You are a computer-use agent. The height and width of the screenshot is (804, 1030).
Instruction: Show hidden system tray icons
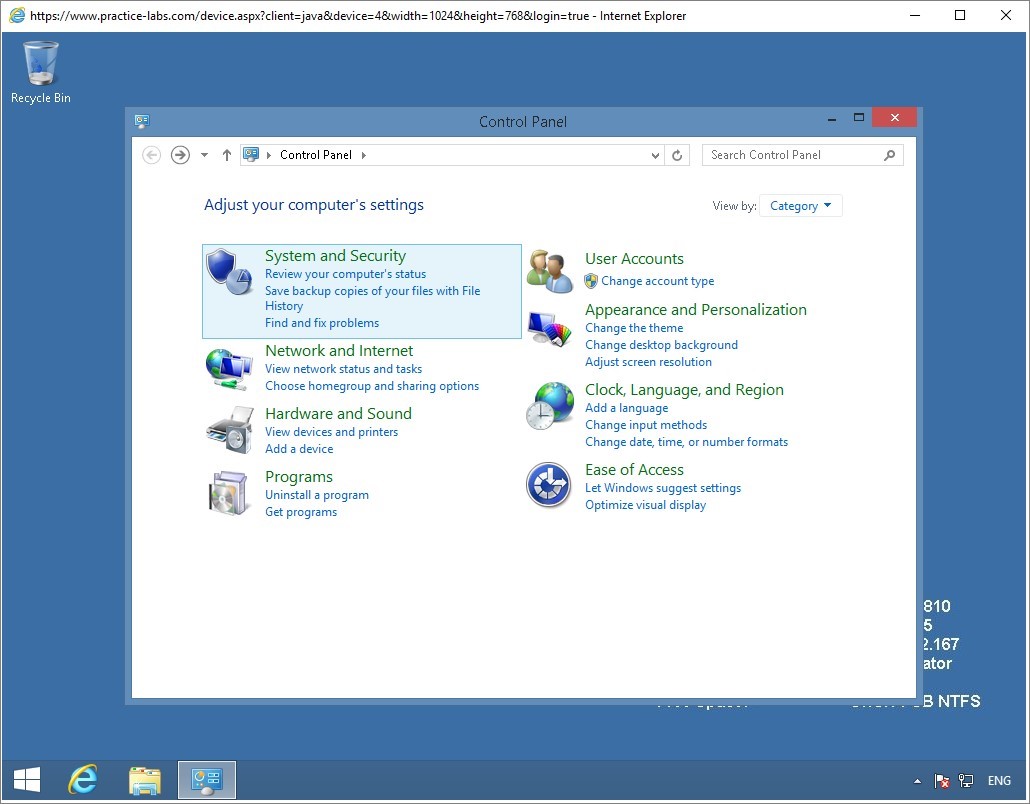(917, 781)
